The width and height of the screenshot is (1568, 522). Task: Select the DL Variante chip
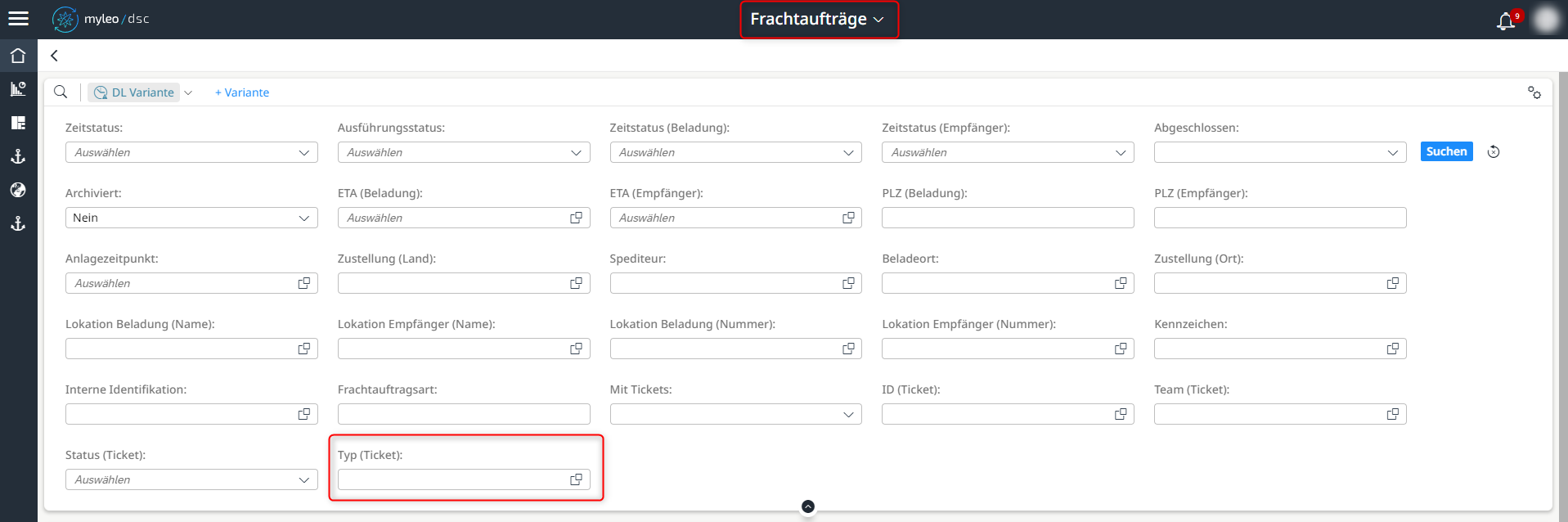134,92
